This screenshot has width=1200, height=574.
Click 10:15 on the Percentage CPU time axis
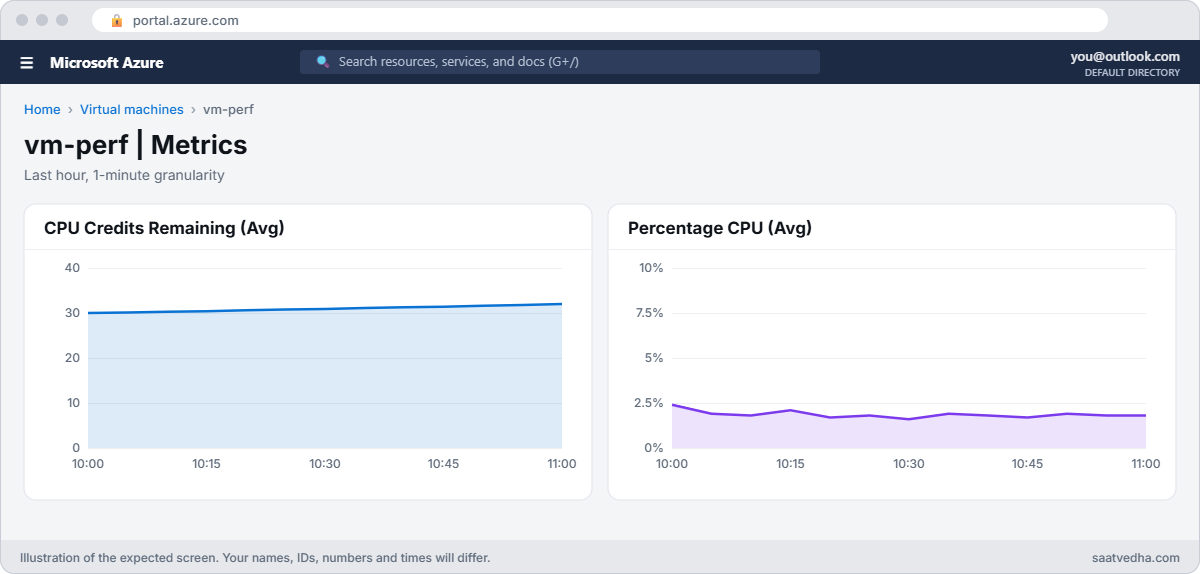(790, 464)
